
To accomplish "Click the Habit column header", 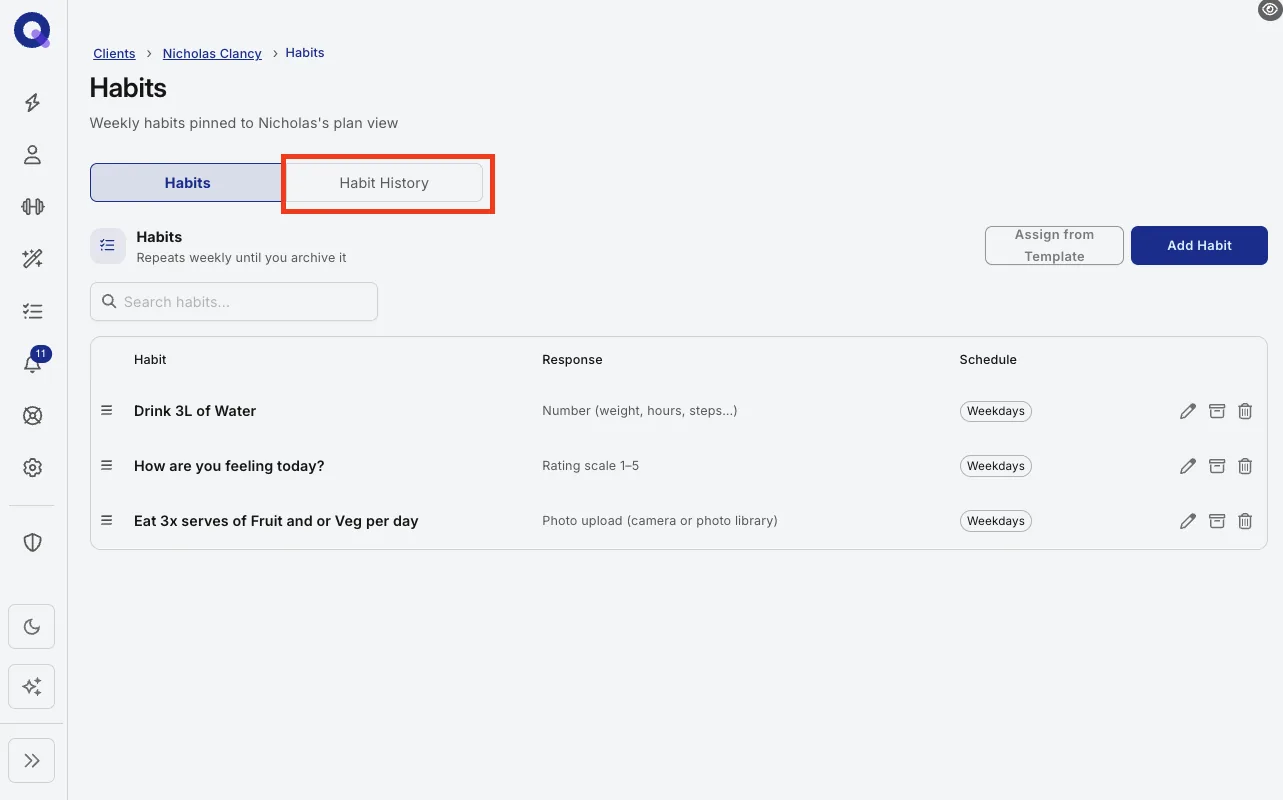I will click(x=150, y=360).
